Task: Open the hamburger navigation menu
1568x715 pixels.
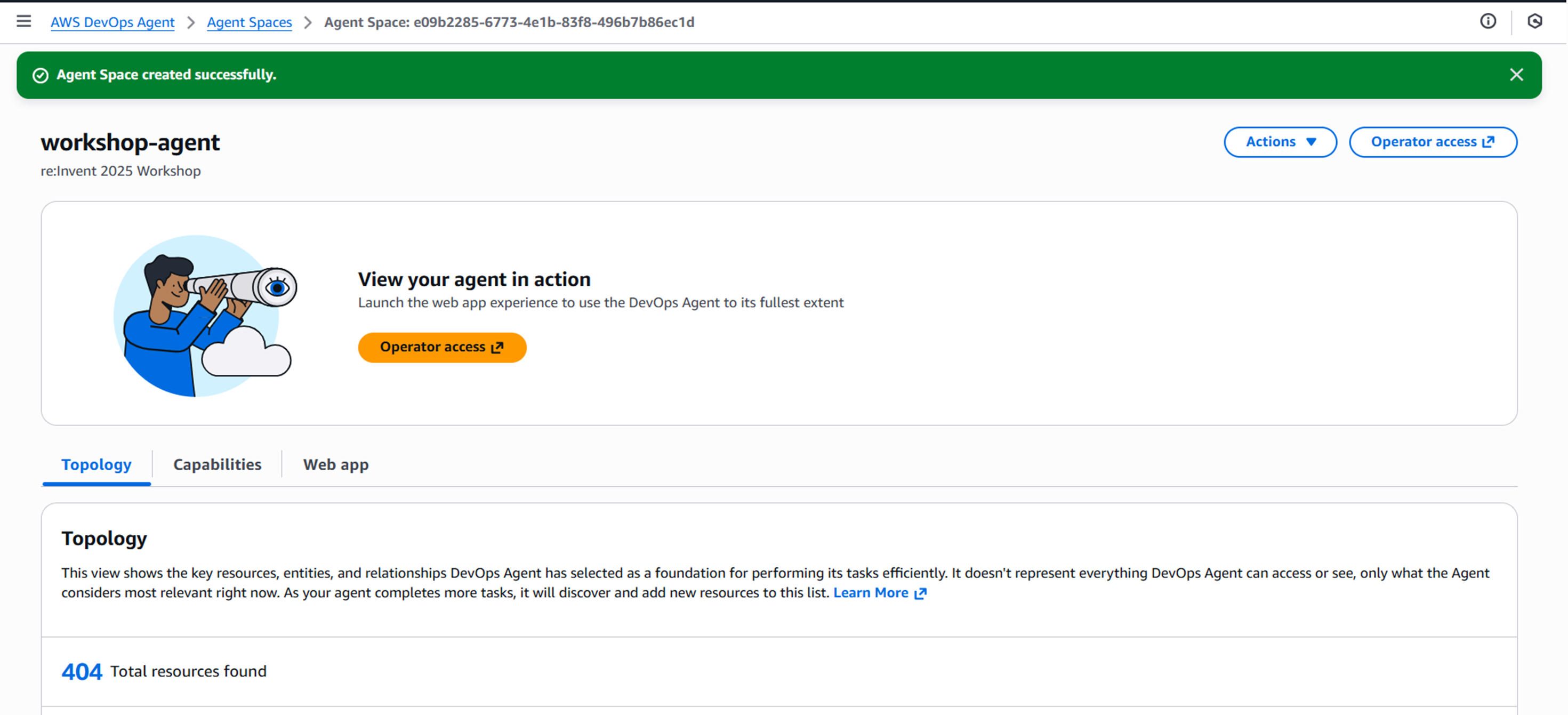Action: click(24, 21)
